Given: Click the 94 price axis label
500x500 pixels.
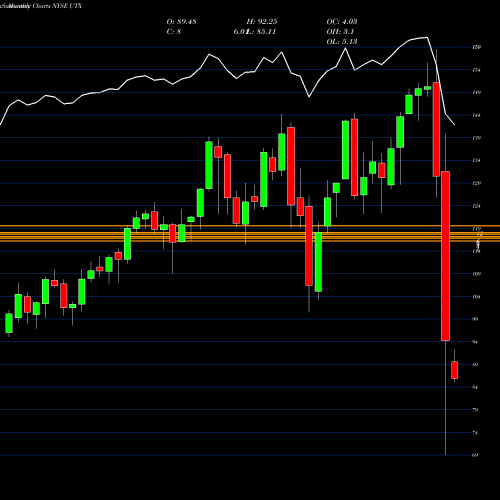Looking at the screenshot, I should [475, 342].
